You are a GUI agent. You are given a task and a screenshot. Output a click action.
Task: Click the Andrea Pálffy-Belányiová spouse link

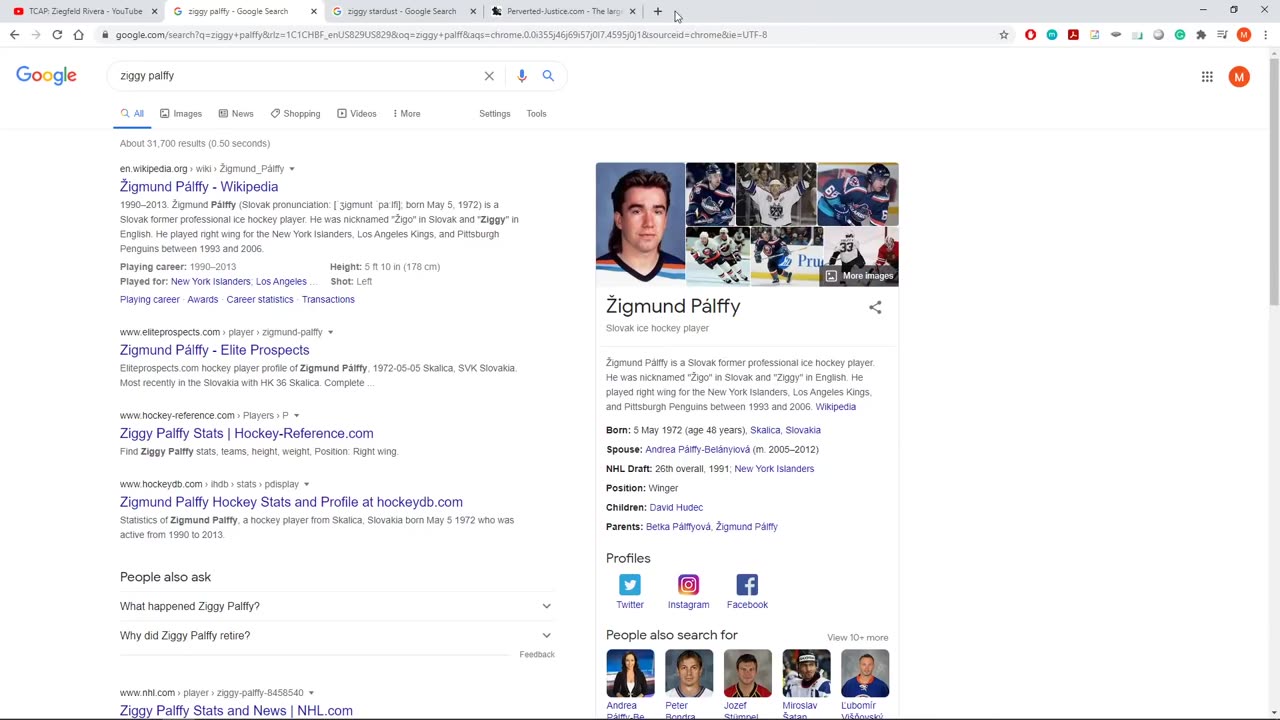697,450
